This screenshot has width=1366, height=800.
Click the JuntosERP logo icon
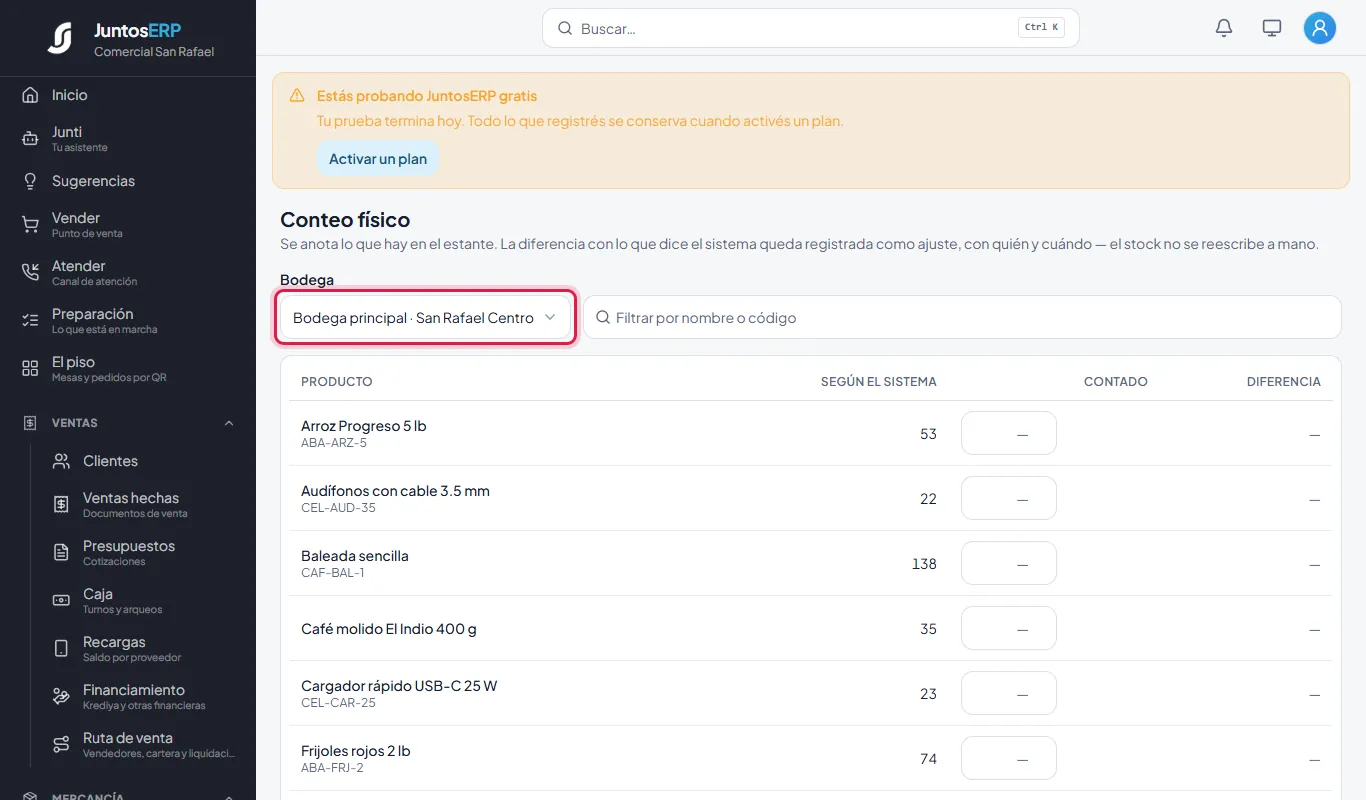click(60, 39)
